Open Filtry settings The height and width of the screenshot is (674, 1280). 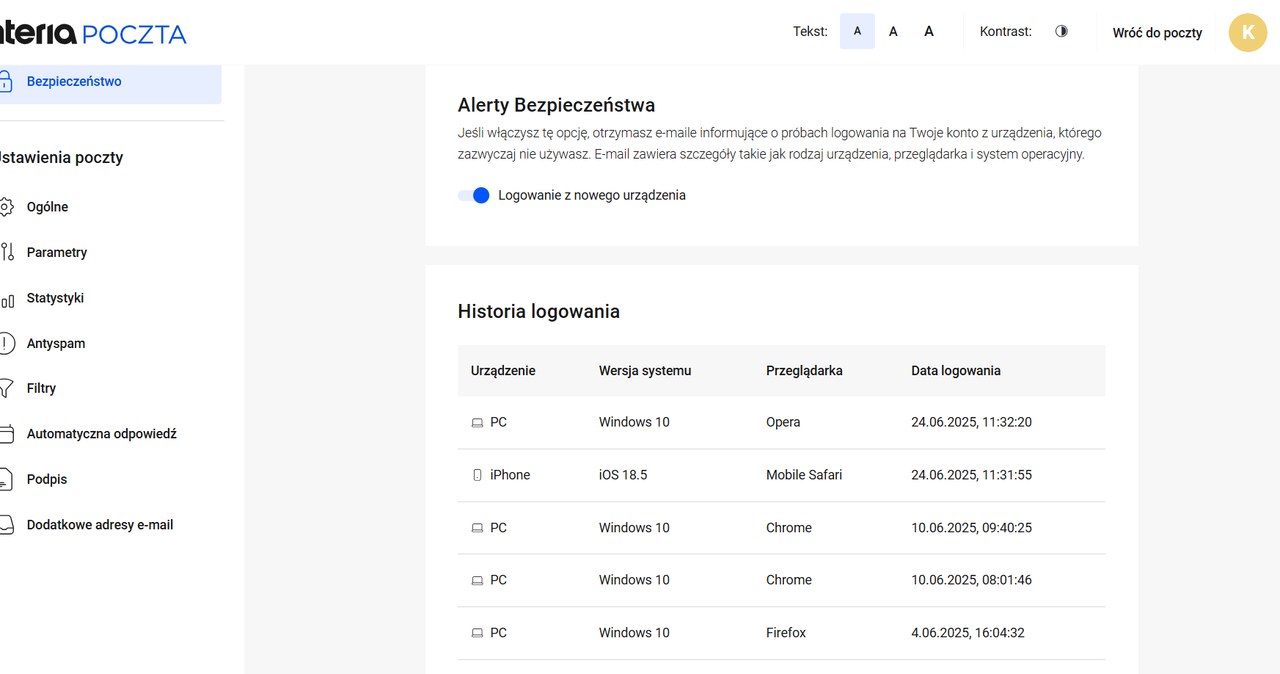[x=41, y=388]
